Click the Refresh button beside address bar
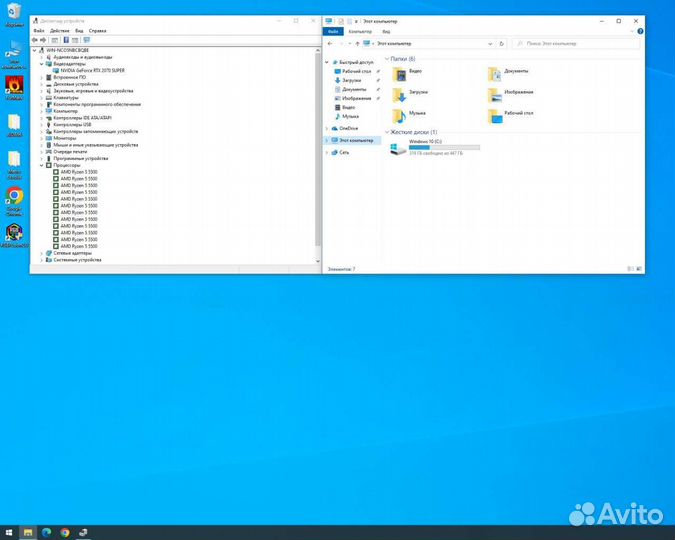Screen dimensions: 675x540 (x=502, y=43)
